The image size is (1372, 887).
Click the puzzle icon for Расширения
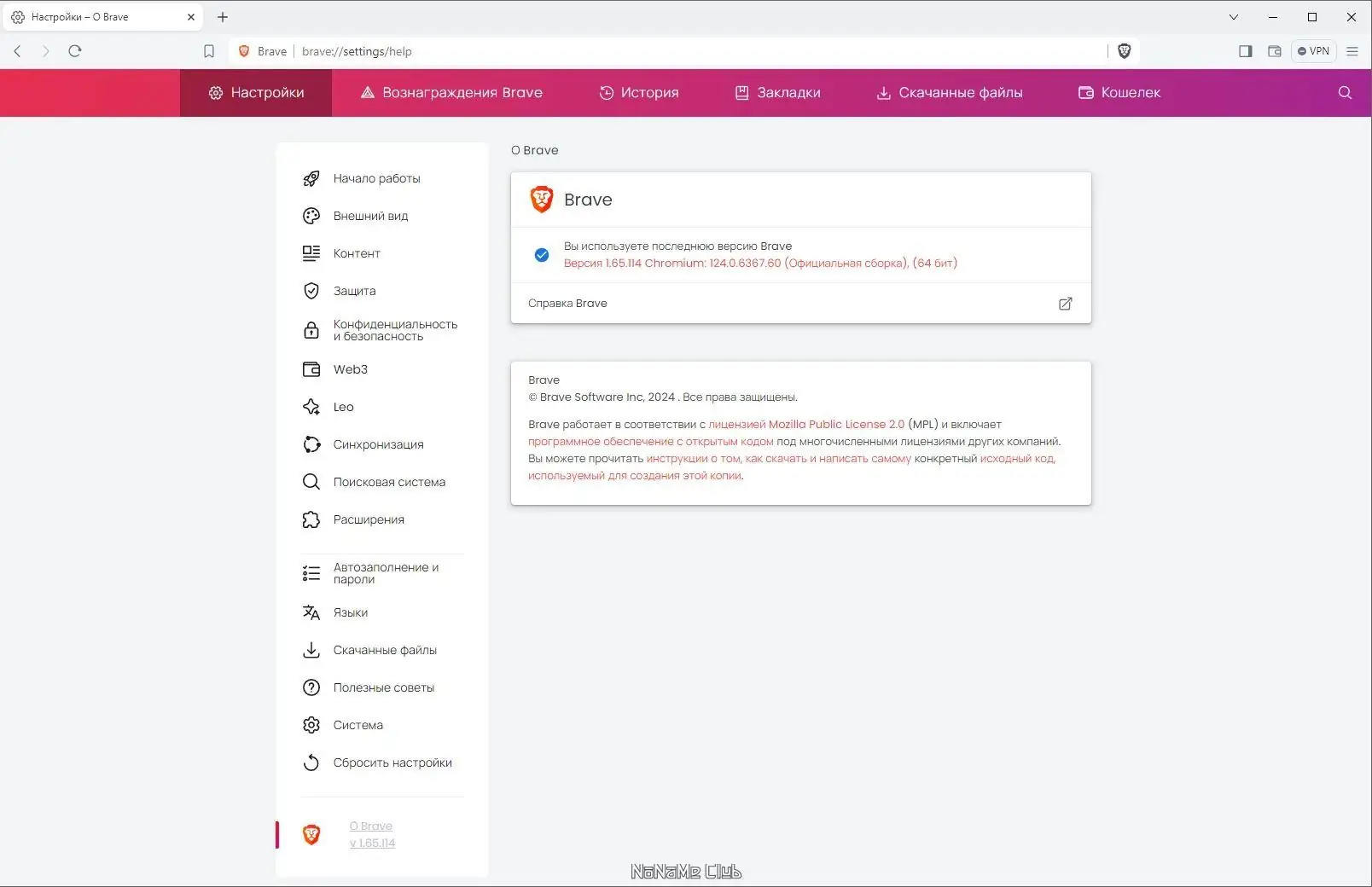tap(311, 519)
